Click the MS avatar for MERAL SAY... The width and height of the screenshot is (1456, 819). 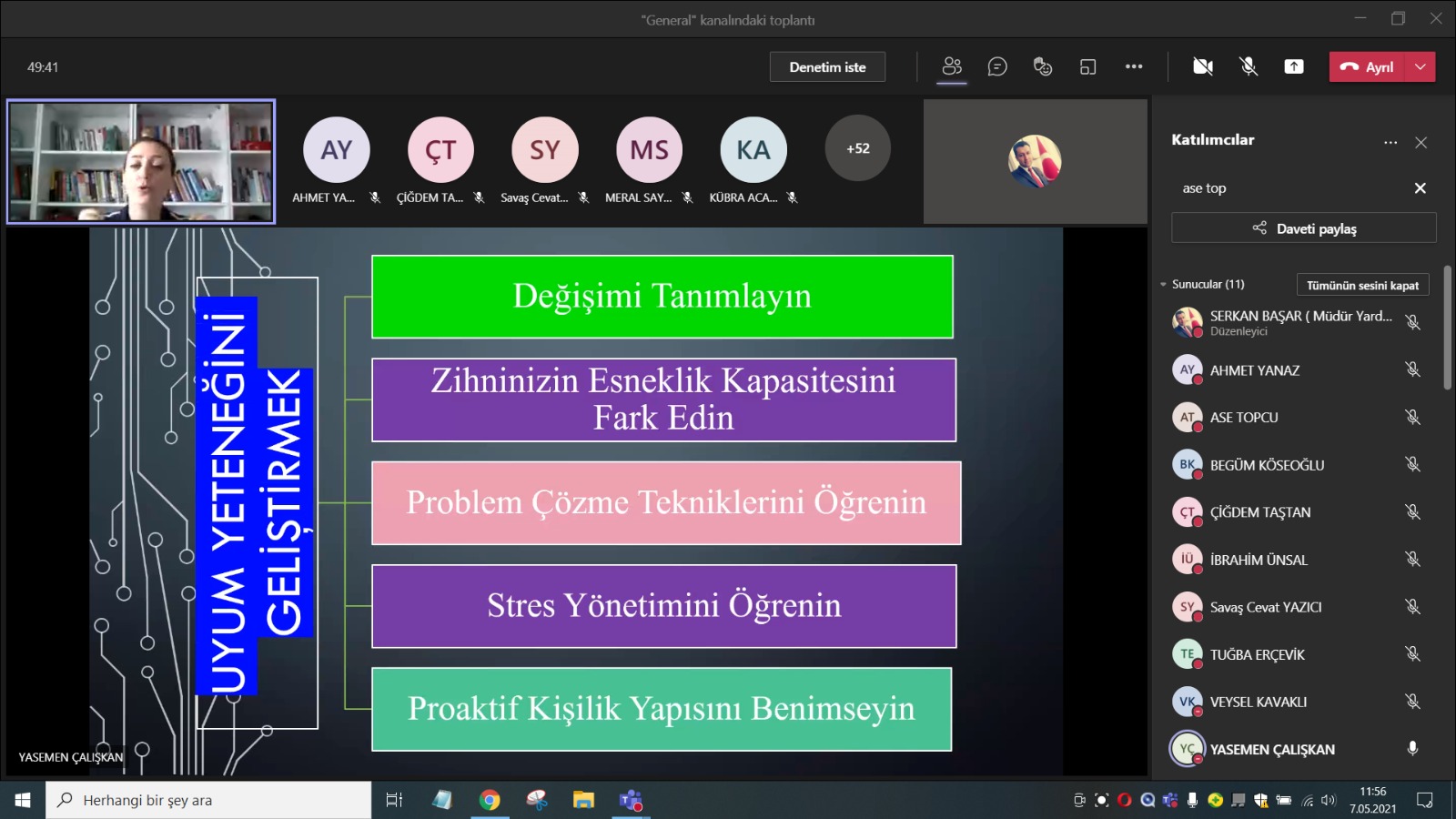[649, 149]
